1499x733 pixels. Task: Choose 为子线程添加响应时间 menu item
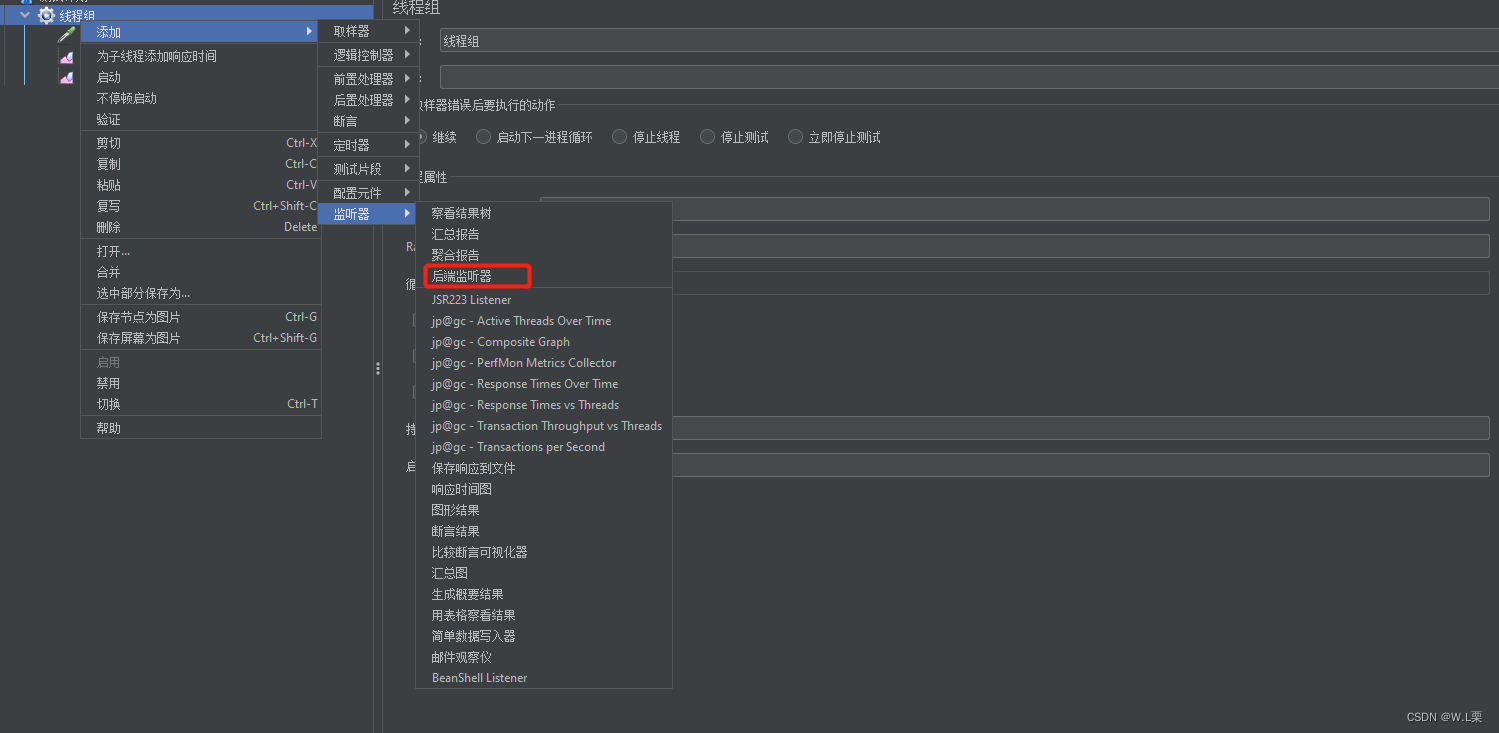200,56
